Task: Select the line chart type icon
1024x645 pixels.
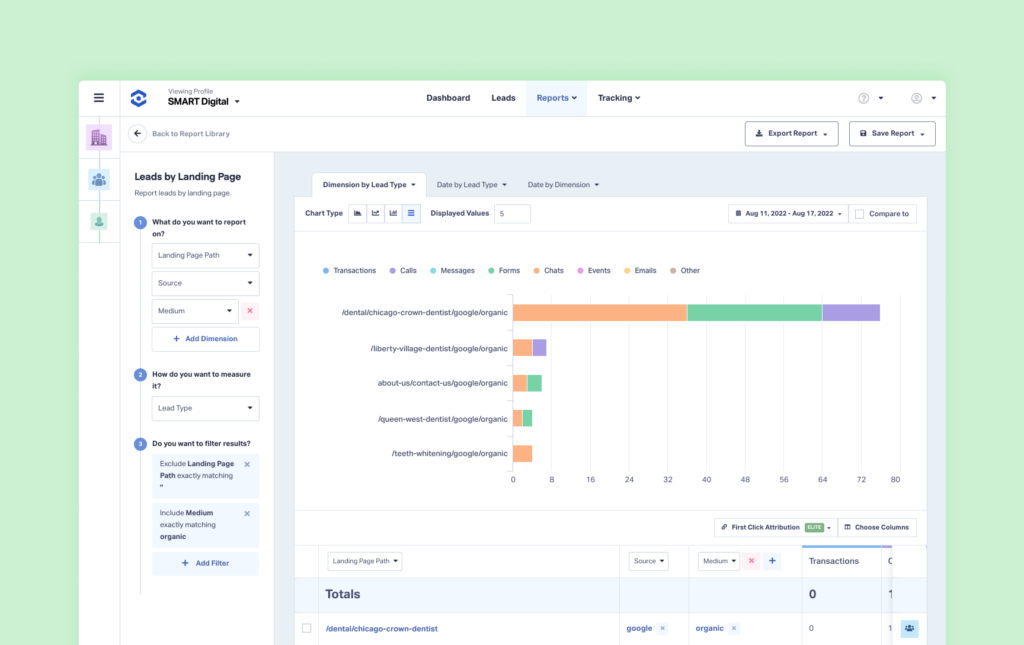Action: [375, 213]
